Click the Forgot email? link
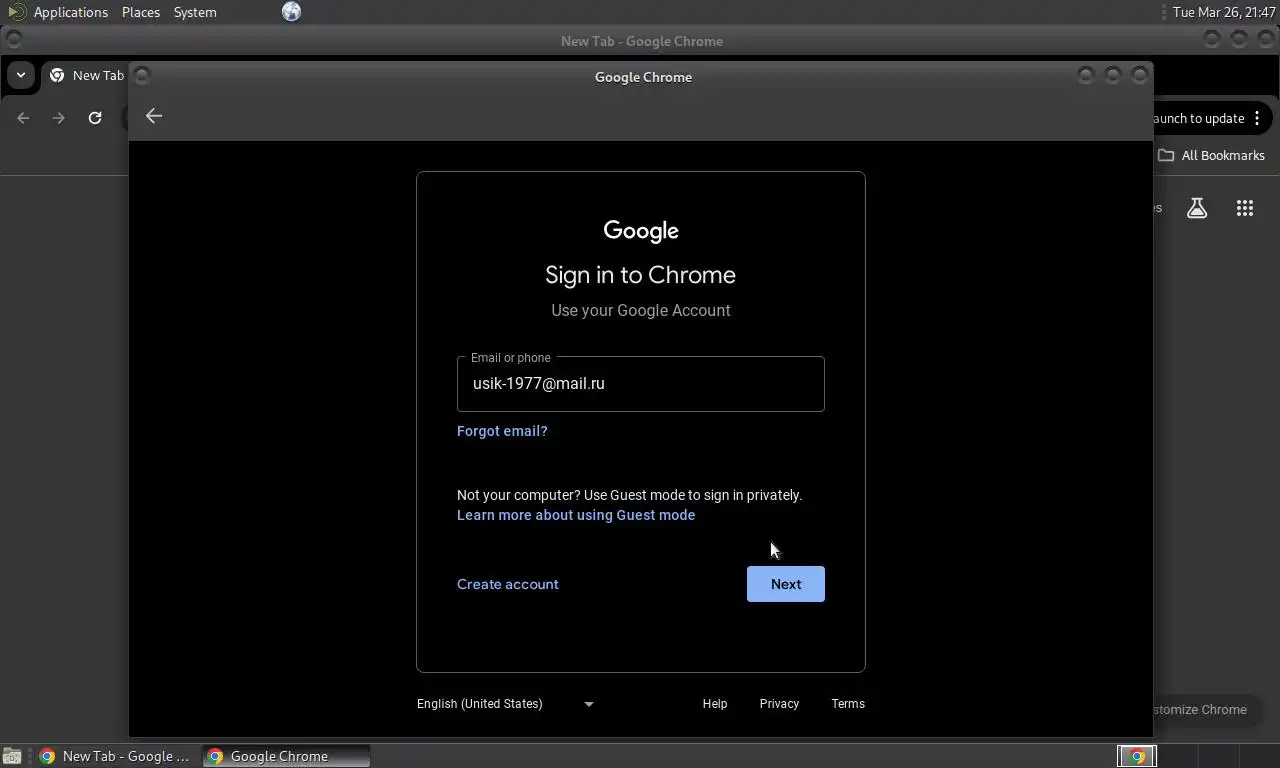 (x=502, y=431)
